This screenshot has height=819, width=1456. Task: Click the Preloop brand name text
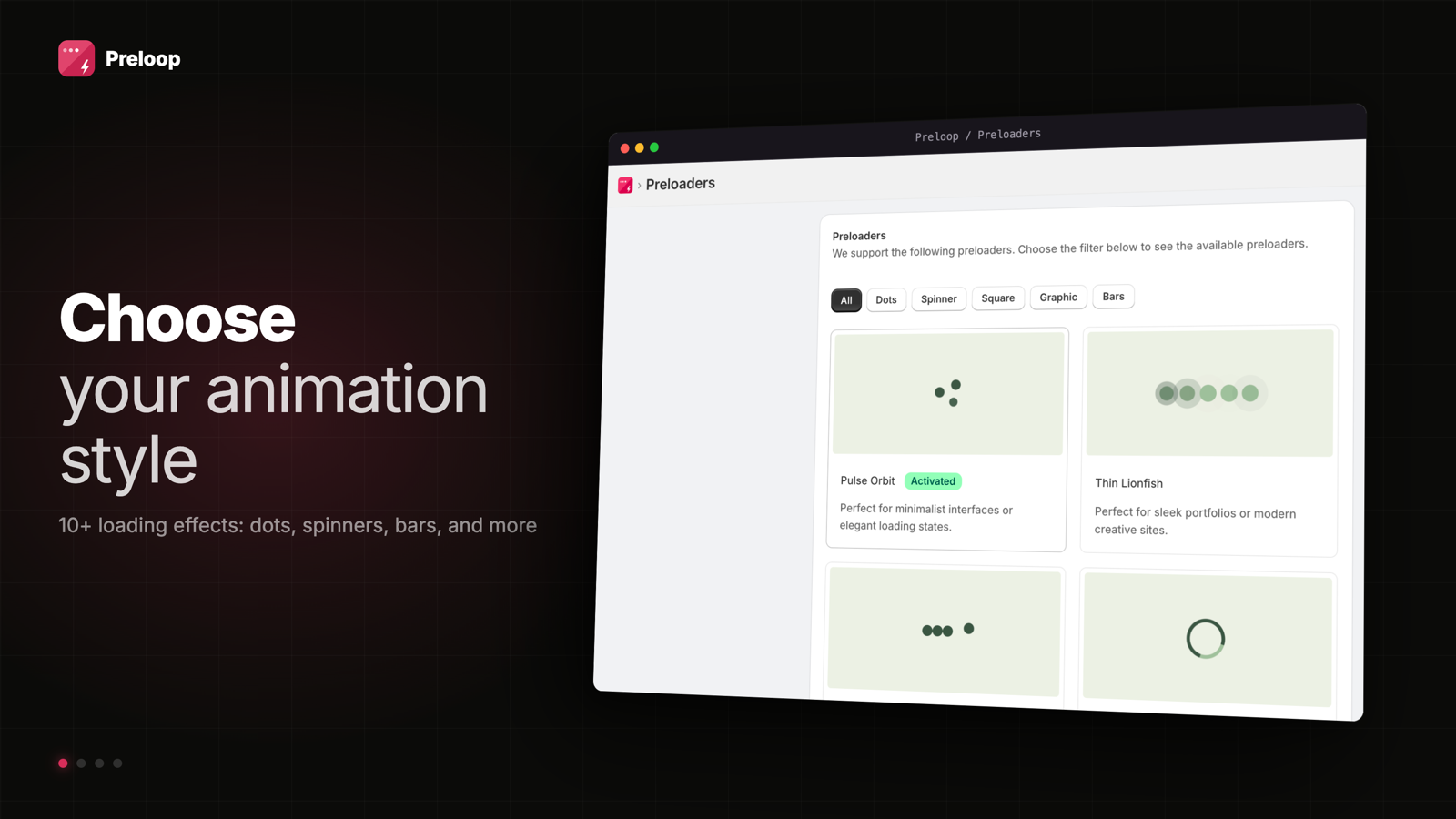[143, 58]
